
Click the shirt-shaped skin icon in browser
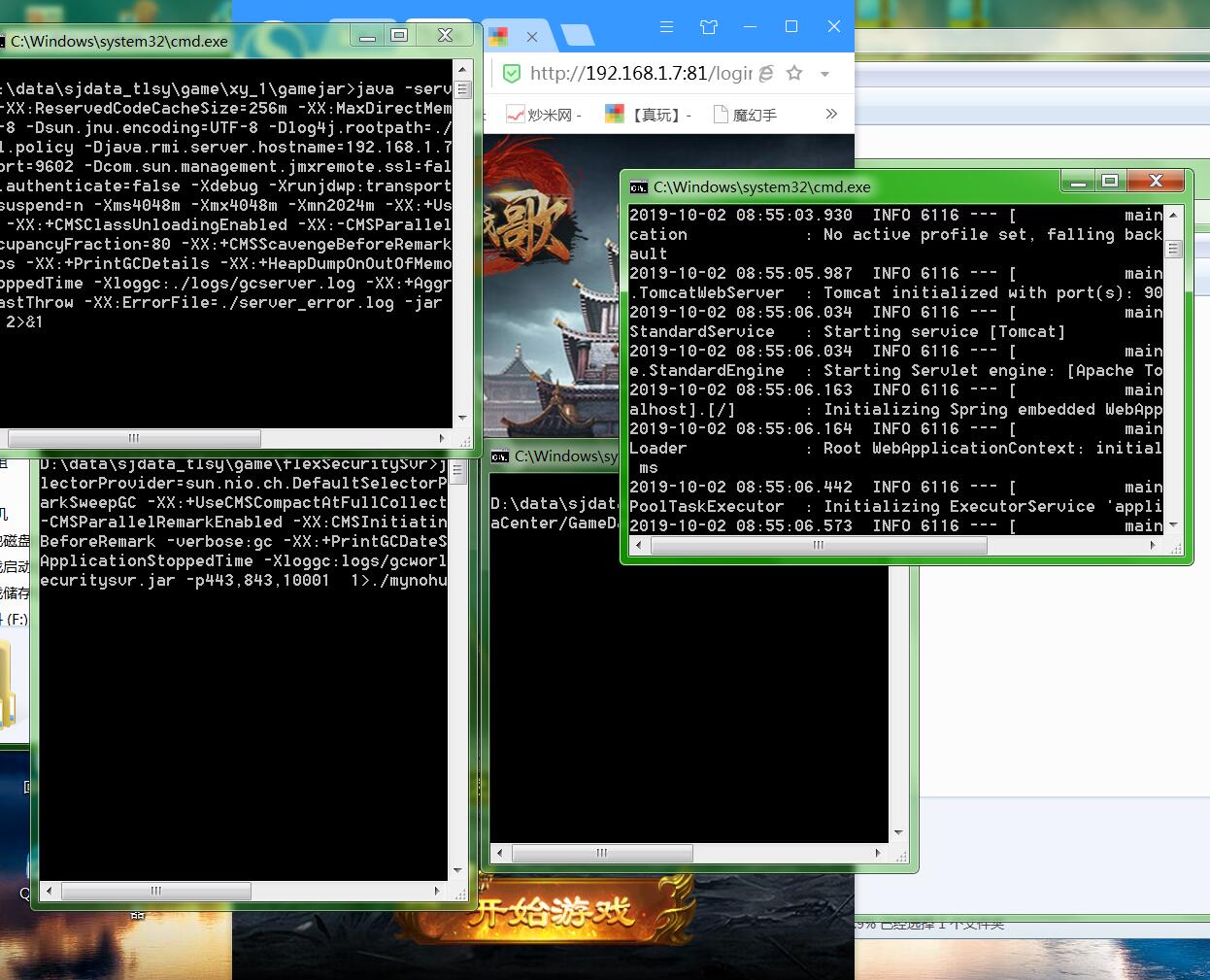coord(709,27)
